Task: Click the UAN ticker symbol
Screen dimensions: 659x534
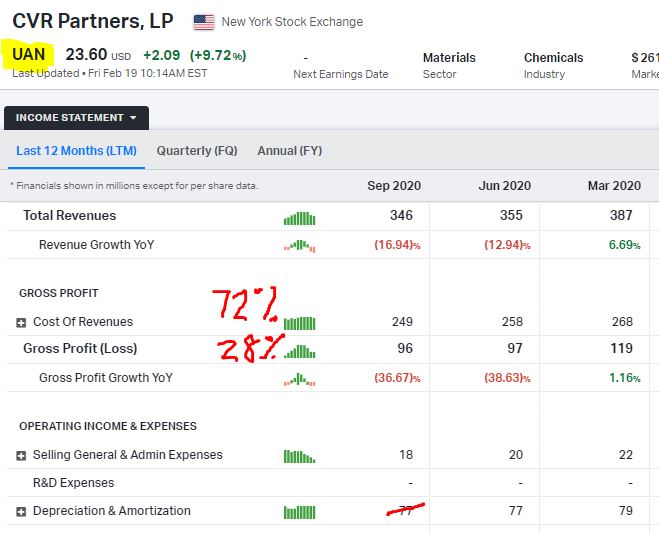Action: coord(29,53)
